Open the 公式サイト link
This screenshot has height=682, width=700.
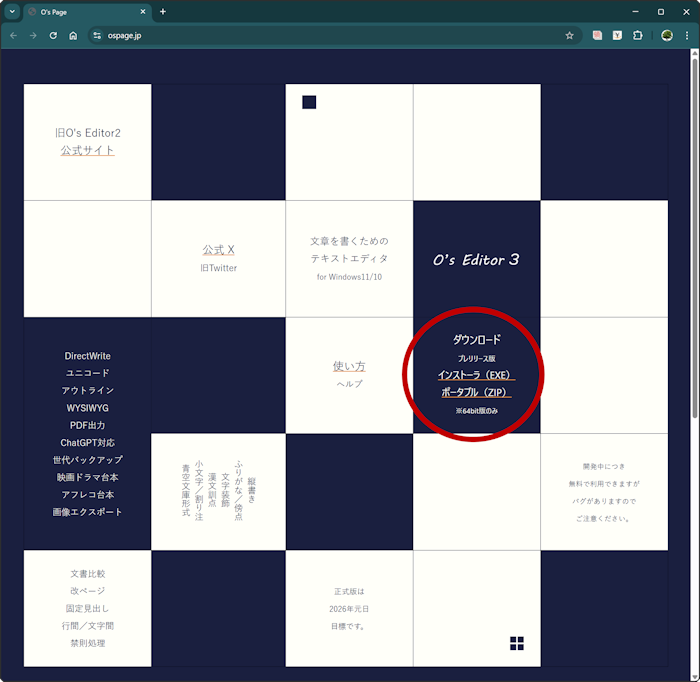pos(87,150)
